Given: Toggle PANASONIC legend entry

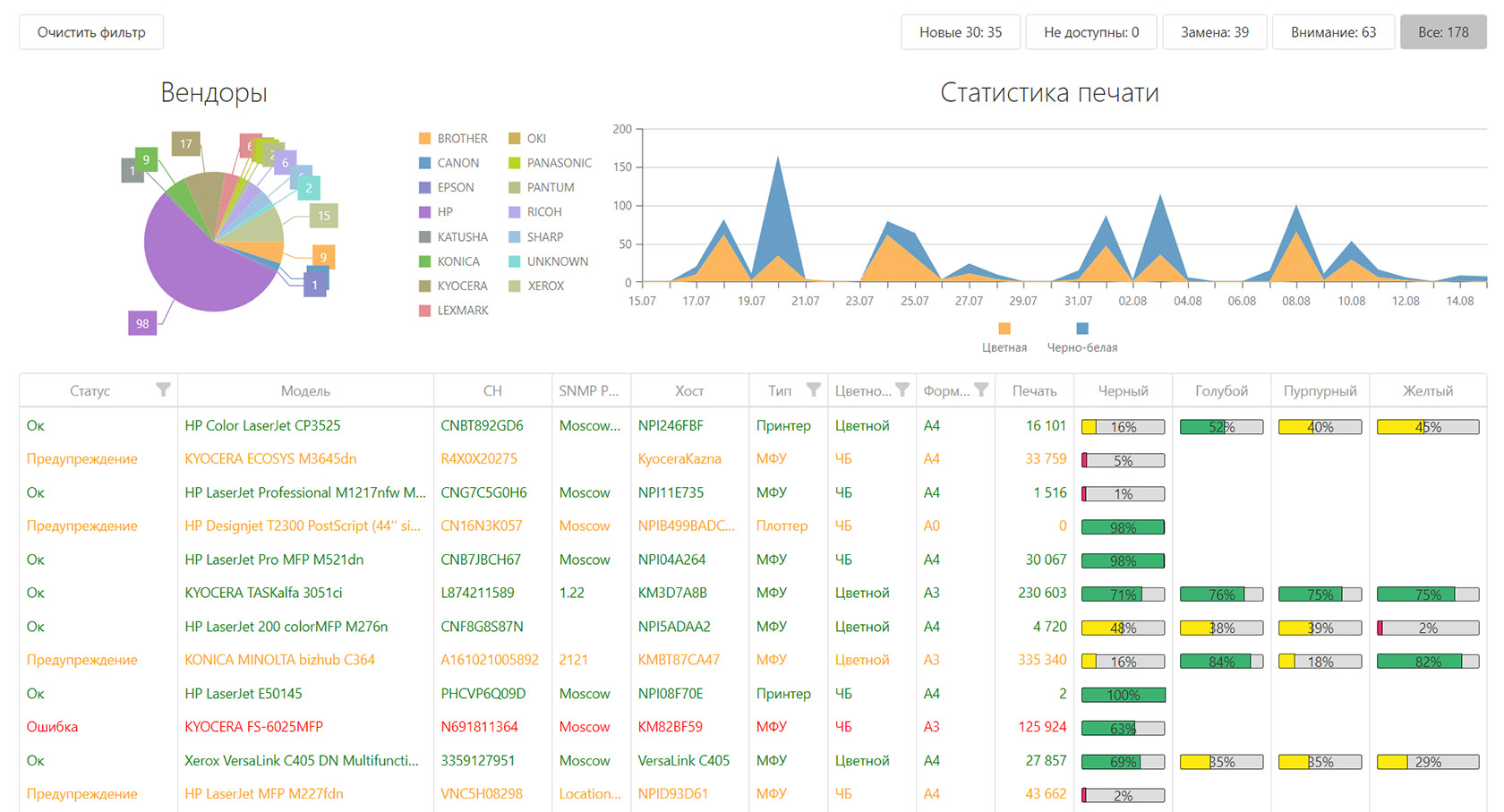Looking at the screenshot, I should pyautogui.click(x=550, y=163).
